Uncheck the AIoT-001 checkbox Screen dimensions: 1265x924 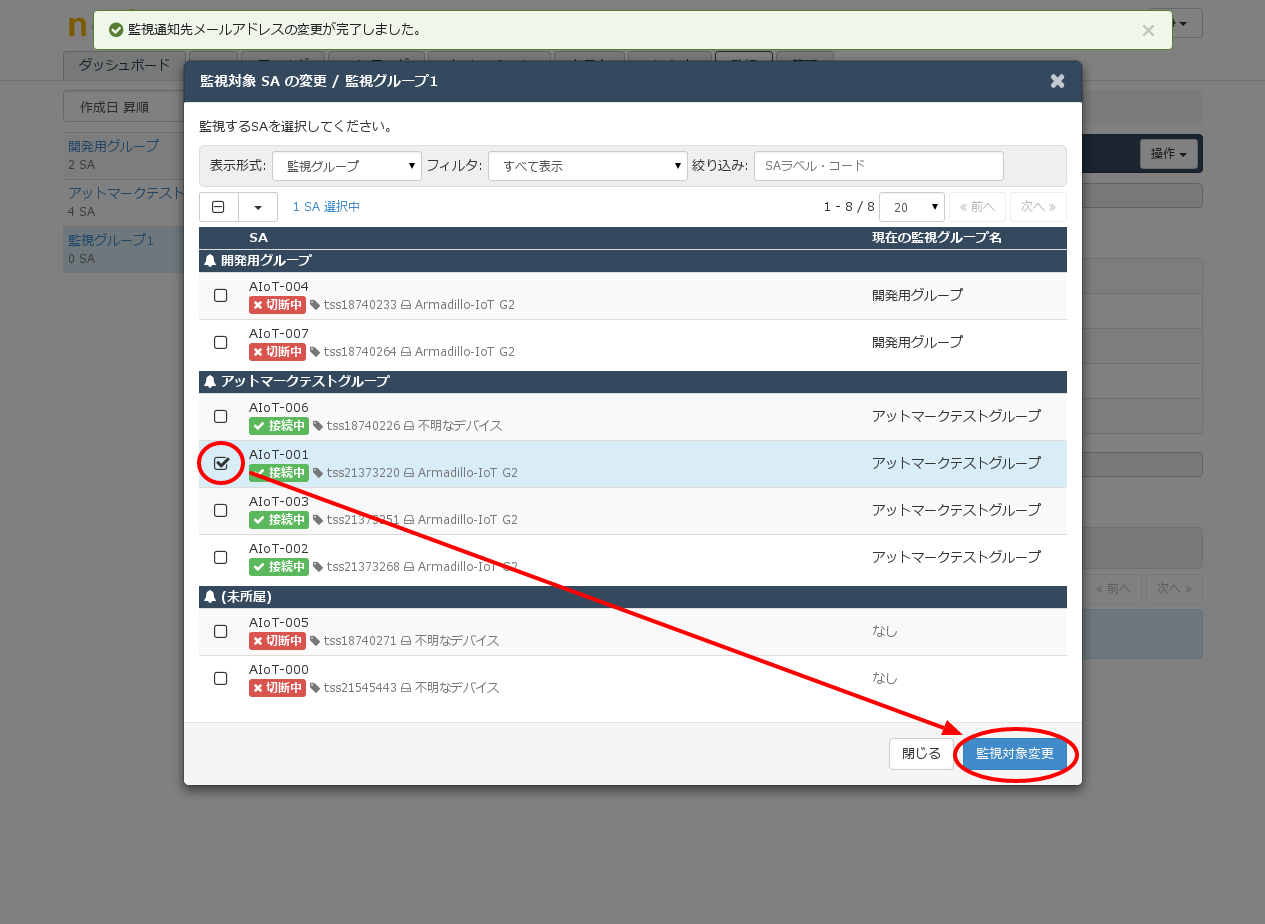click(221, 463)
